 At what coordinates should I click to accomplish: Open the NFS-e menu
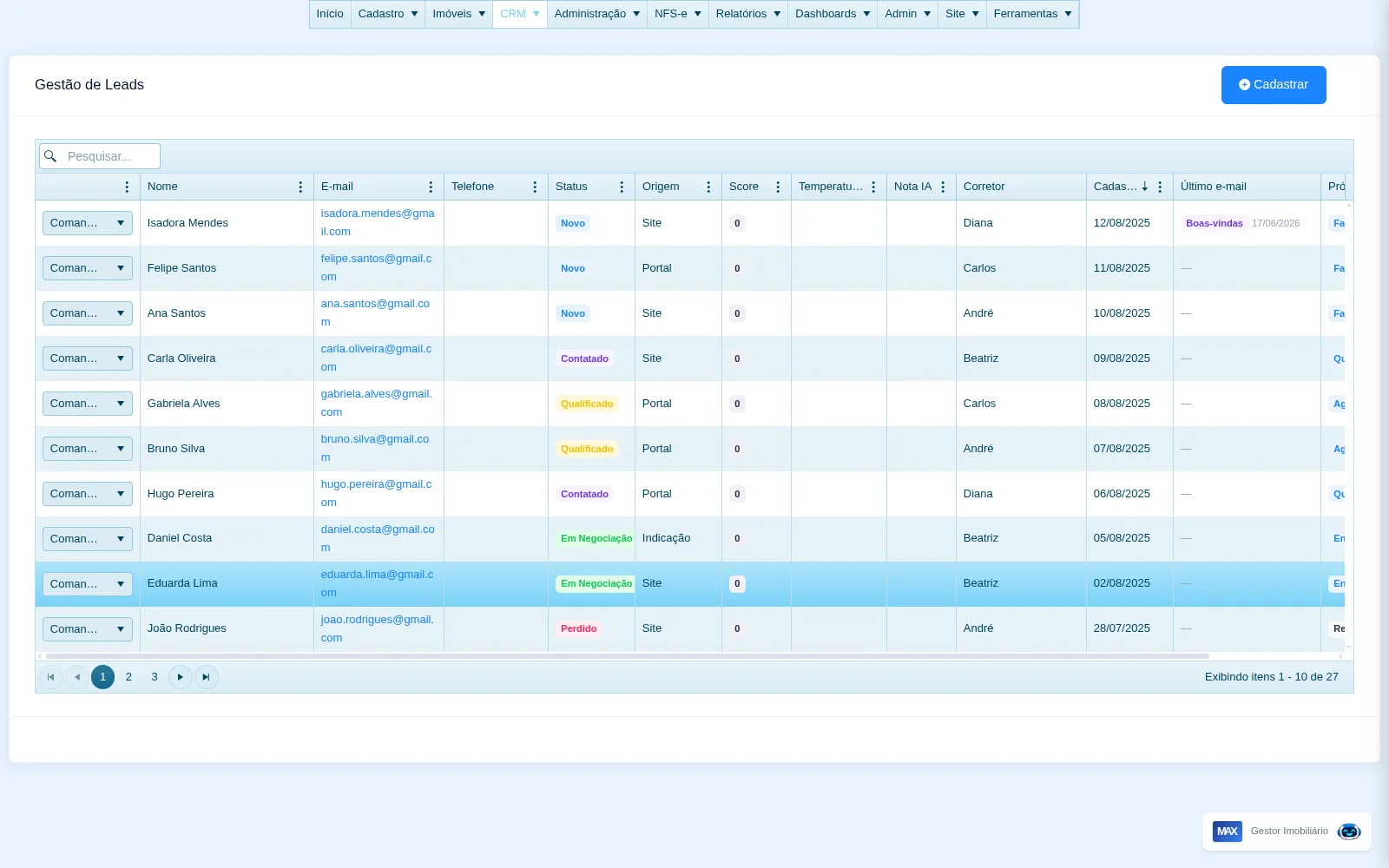pos(678,14)
